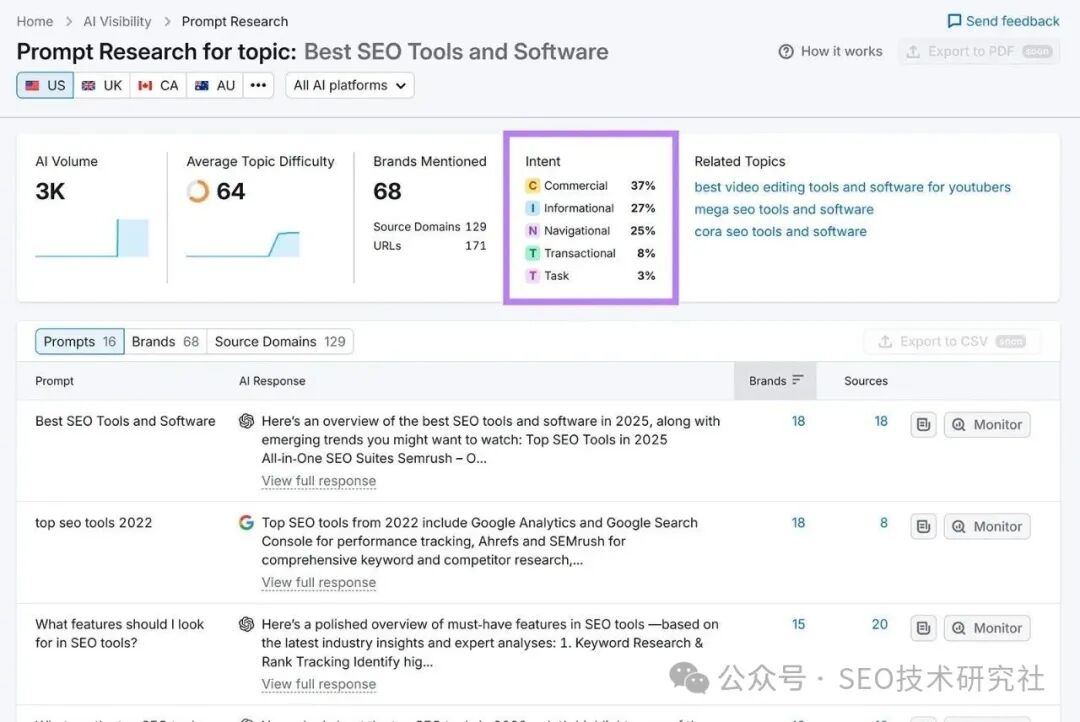Open the How it works help icon
Screen dimensions: 1080x722
786,52
